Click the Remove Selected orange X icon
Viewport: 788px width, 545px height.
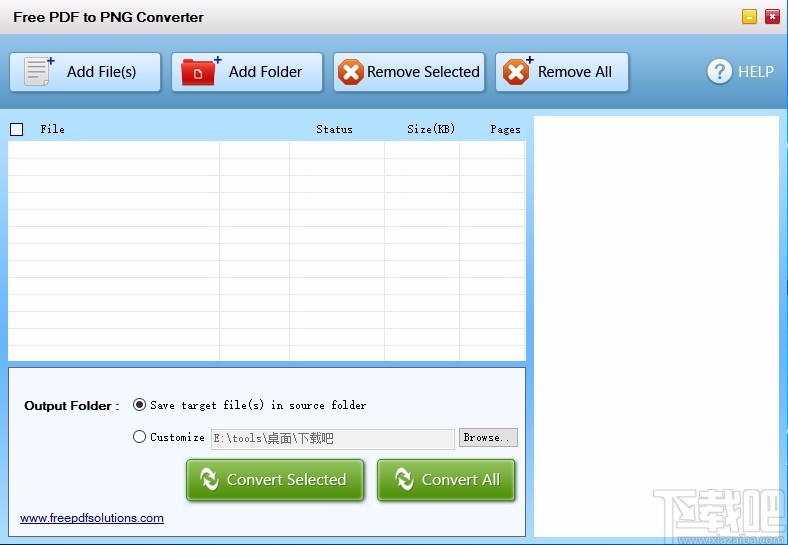point(350,72)
